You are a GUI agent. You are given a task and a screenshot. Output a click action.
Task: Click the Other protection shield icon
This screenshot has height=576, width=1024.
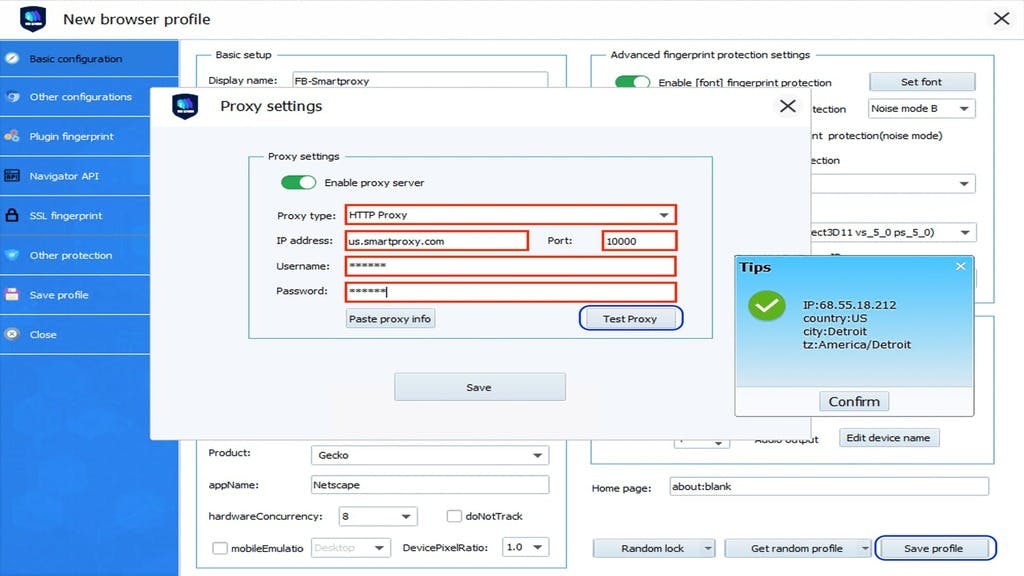pyautogui.click(x=12, y=255)
